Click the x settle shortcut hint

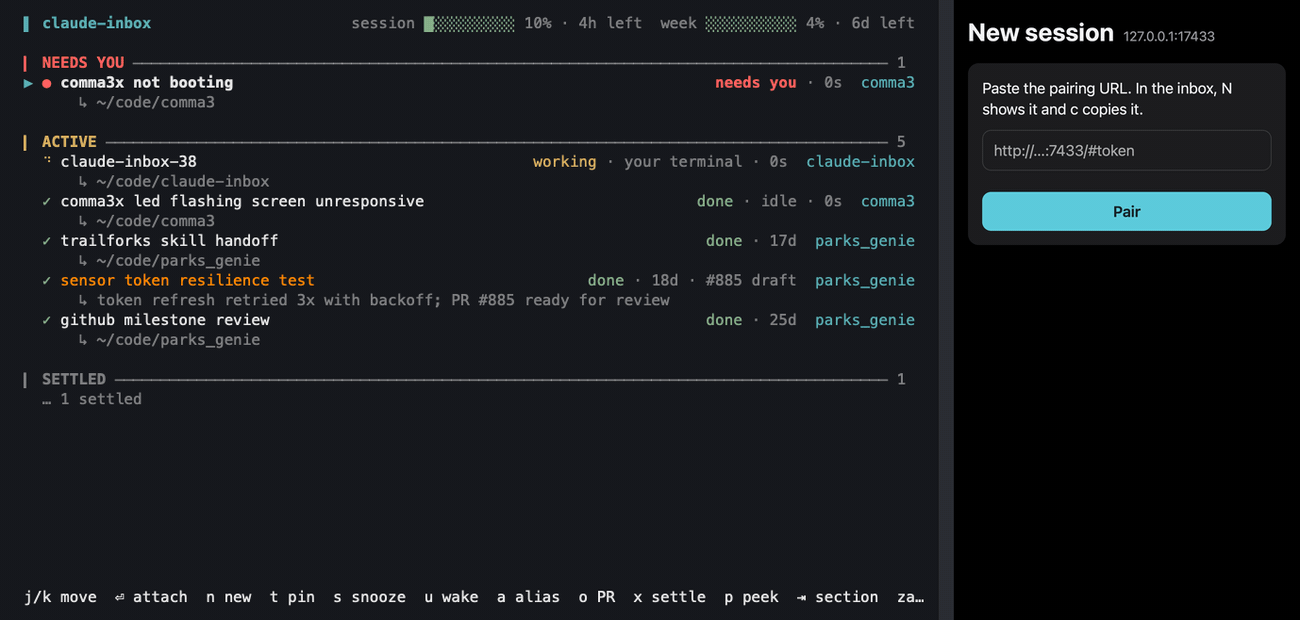point(669,597)
